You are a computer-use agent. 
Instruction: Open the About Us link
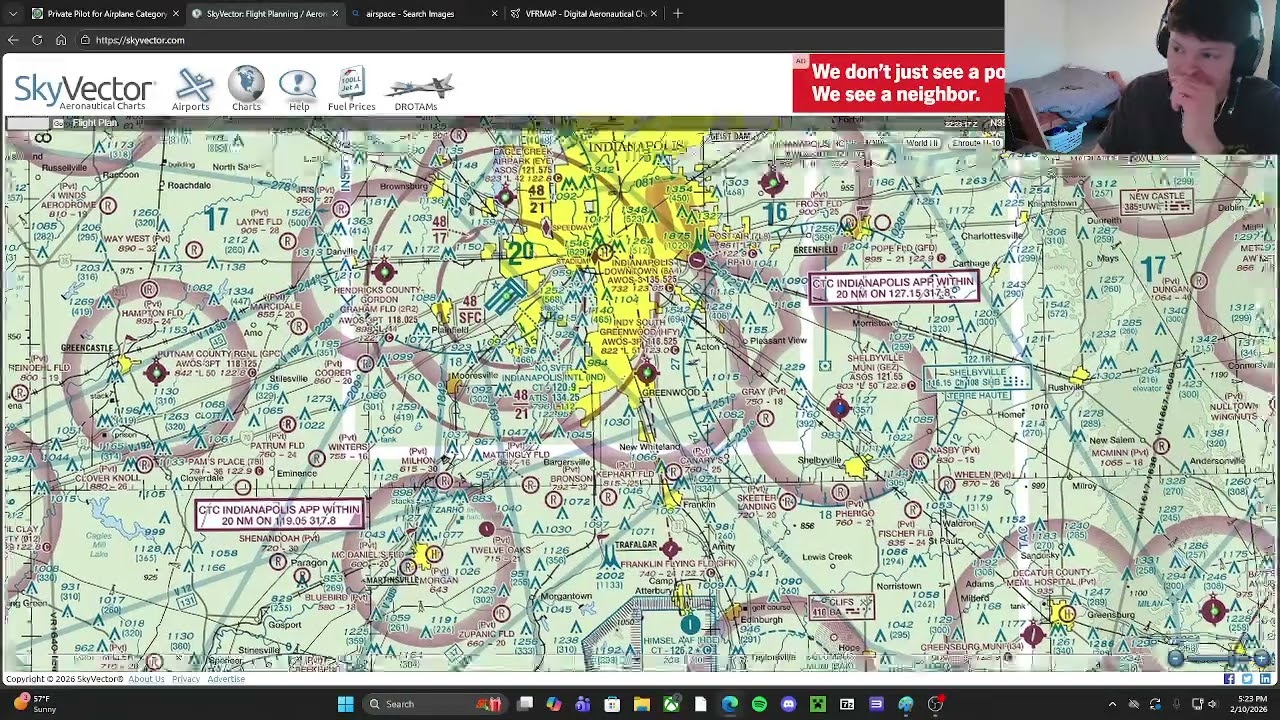(x=146, y=679)
